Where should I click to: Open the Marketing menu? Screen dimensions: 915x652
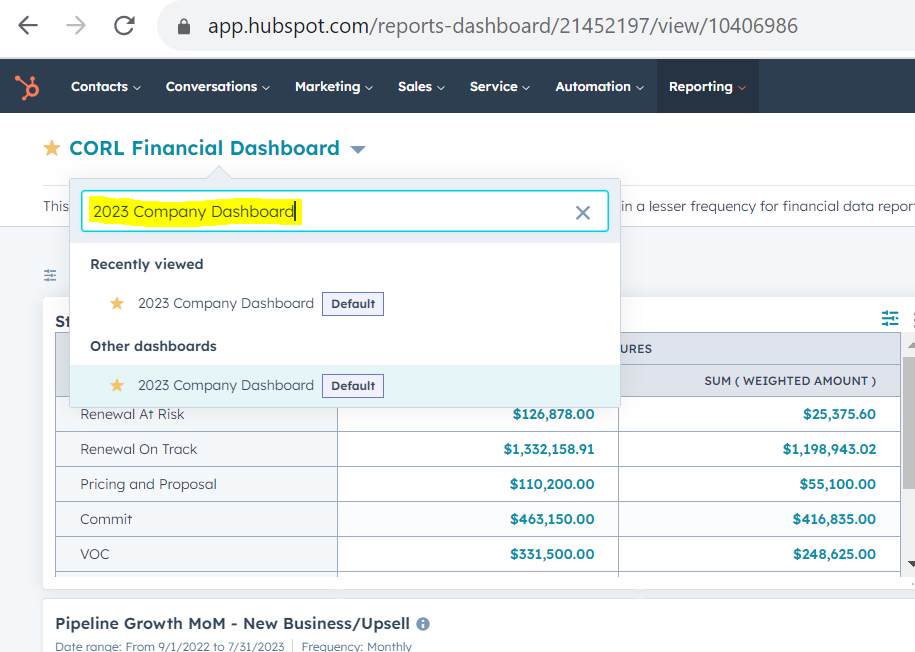[333, 87]
